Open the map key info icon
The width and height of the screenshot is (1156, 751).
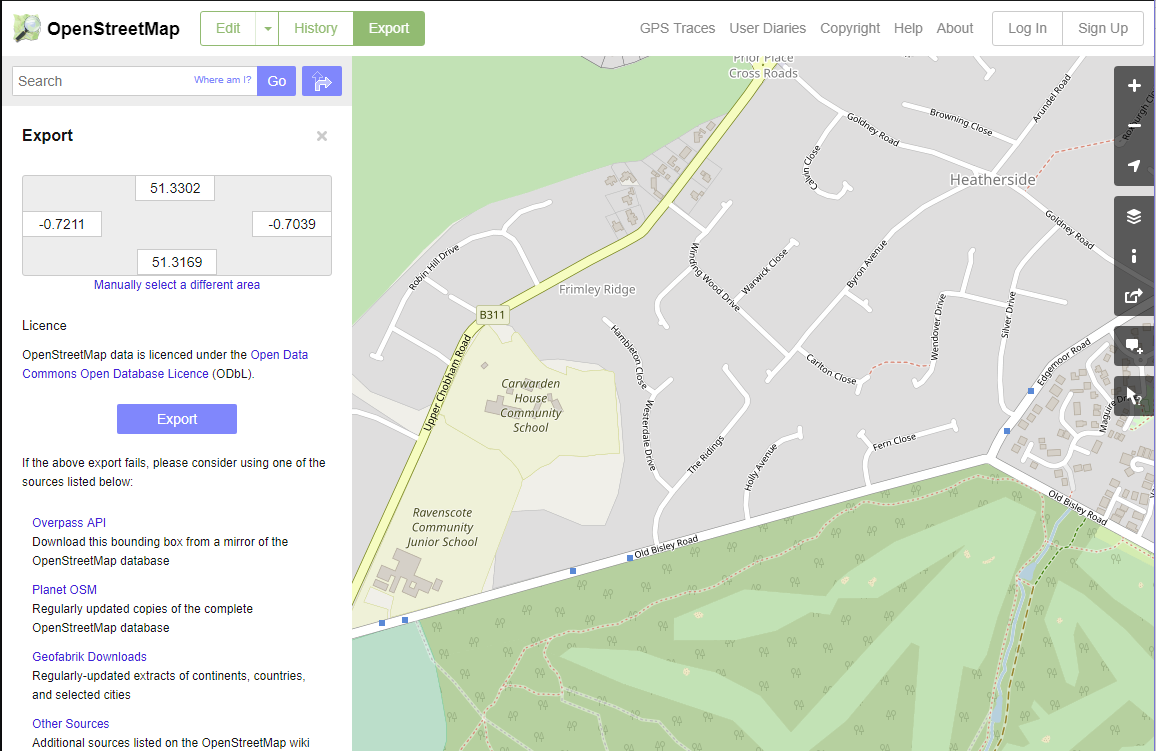point(1134,256)
